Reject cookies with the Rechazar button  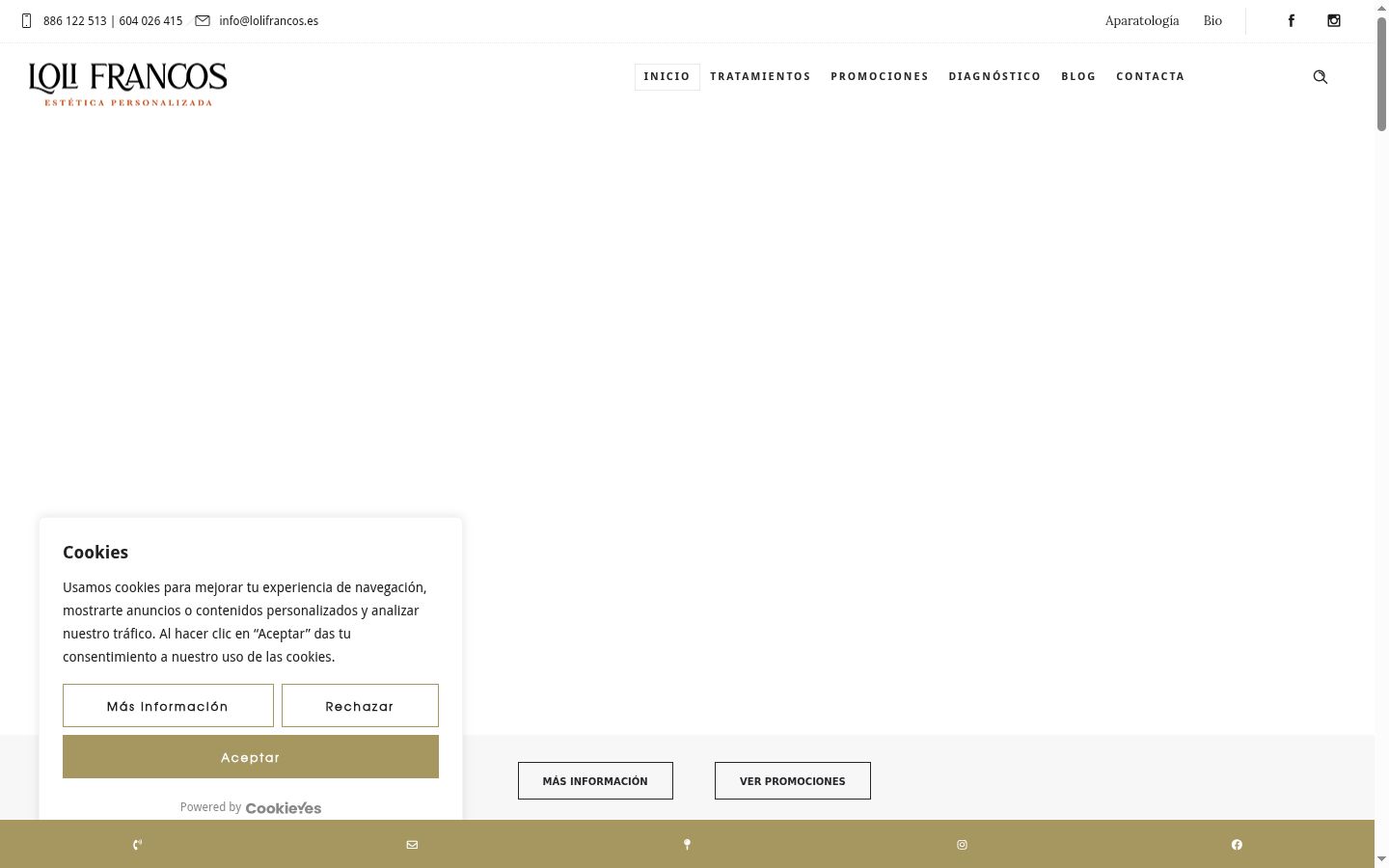point(360,706)
